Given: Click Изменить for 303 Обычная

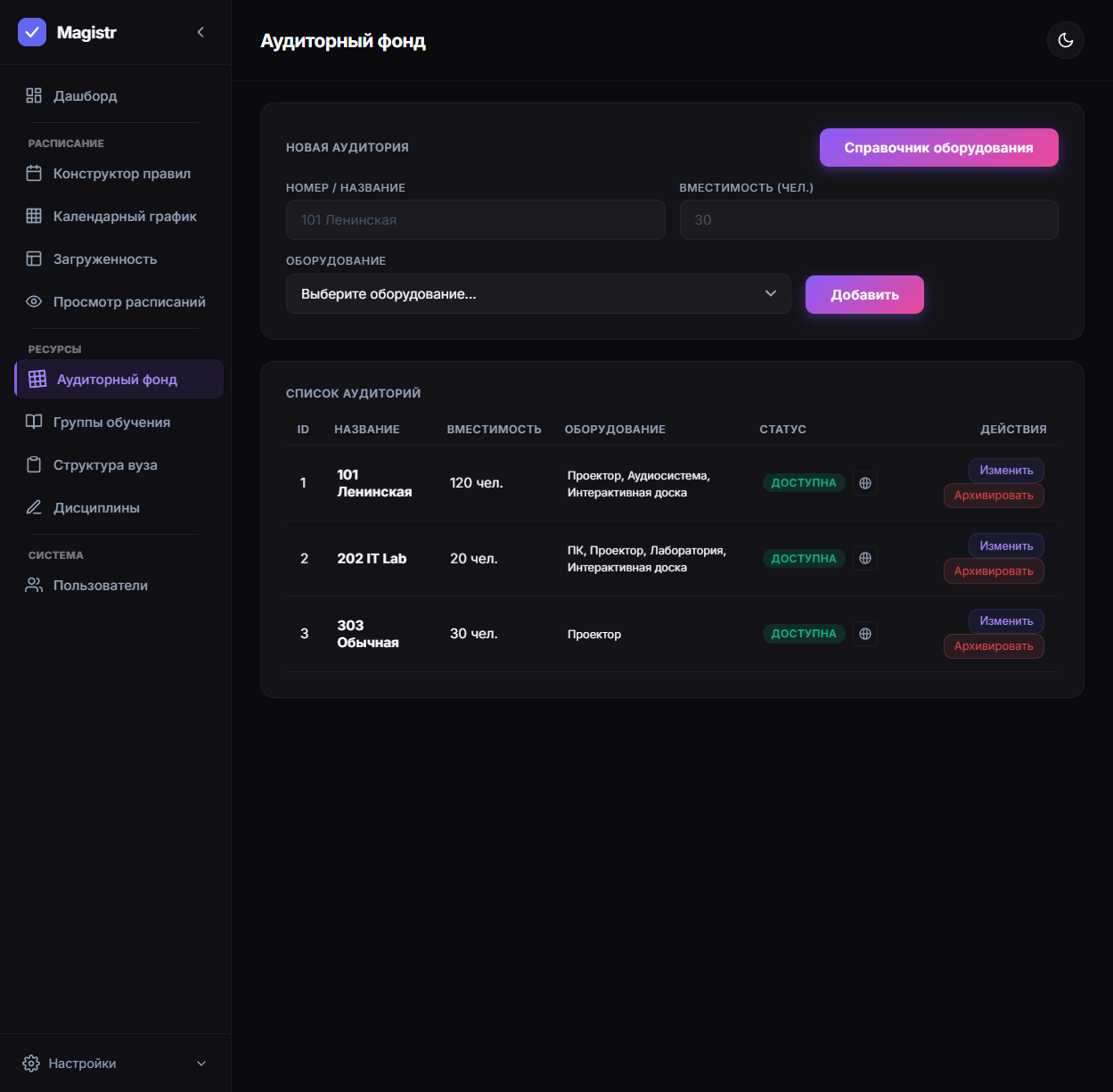Looking at the screenshot, I should point(1006,620).
